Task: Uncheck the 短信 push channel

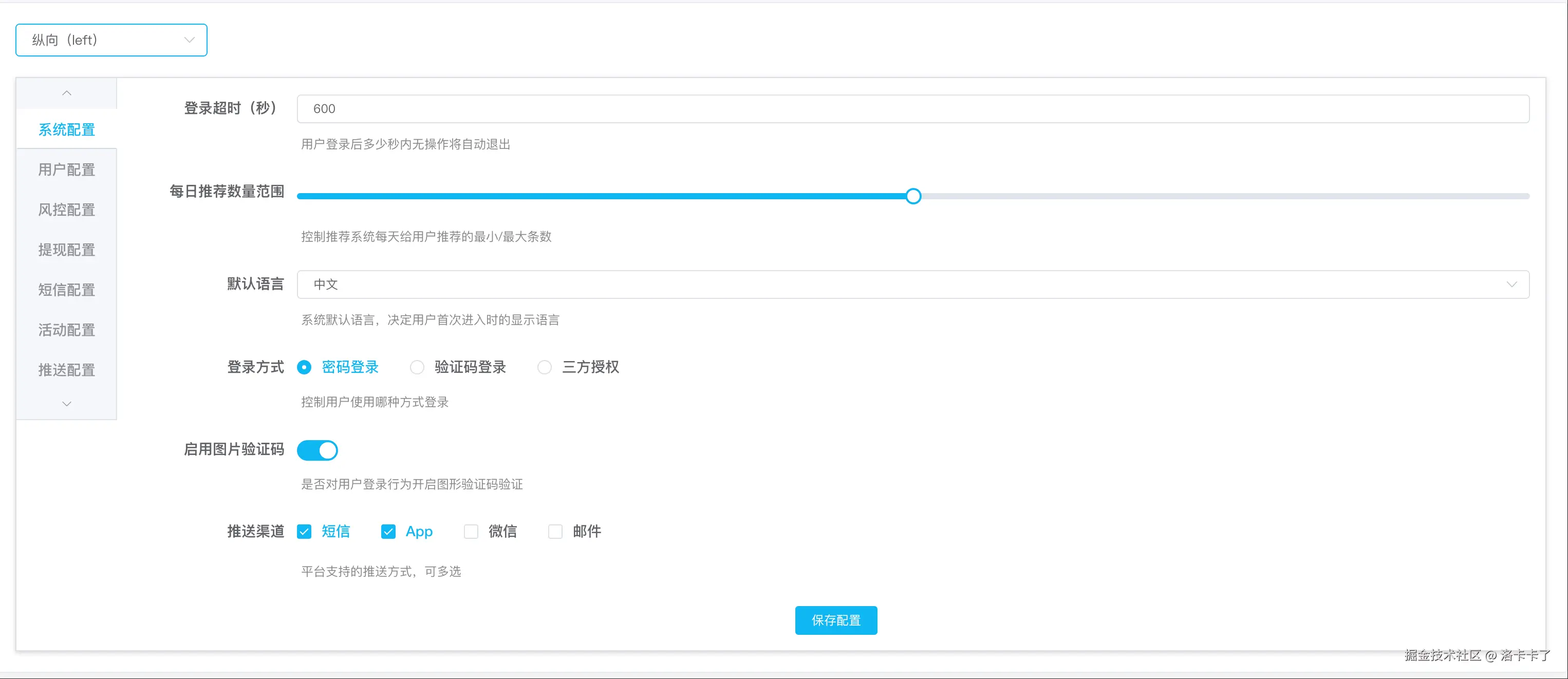Action: click(304, 532)
